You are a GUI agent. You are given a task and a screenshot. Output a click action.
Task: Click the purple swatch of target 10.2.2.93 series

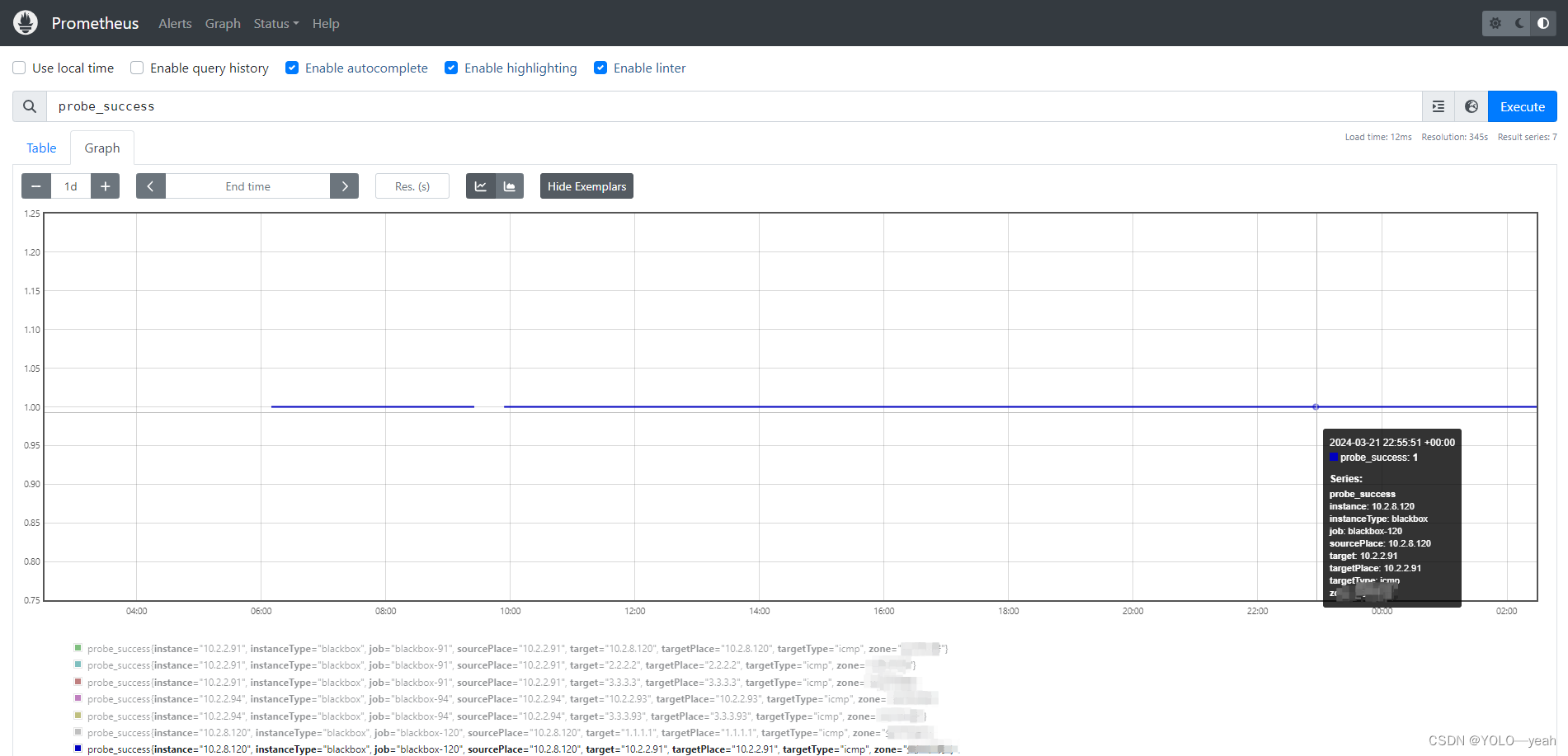(78, 698)
